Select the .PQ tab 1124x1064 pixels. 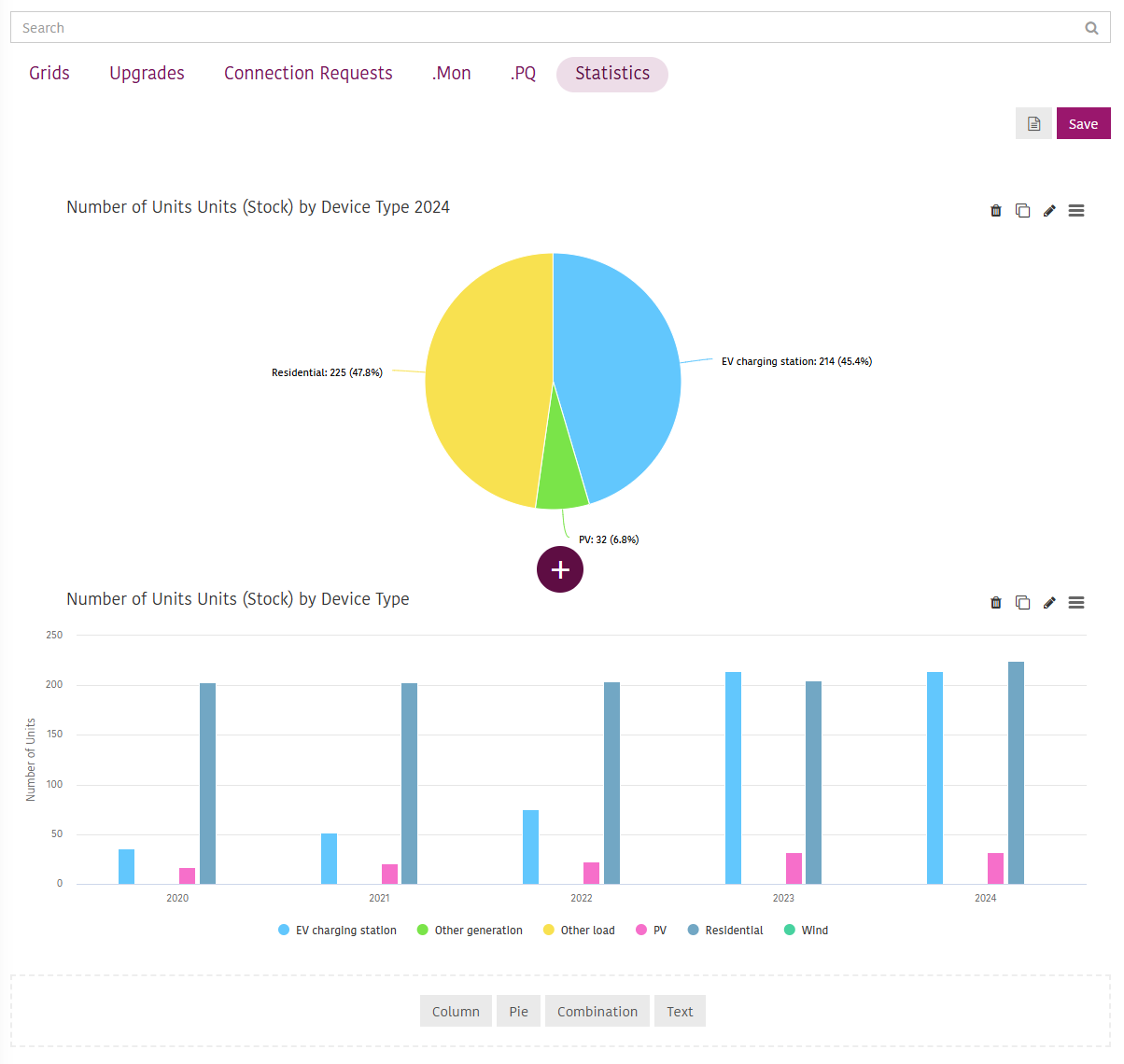[524, 74]
